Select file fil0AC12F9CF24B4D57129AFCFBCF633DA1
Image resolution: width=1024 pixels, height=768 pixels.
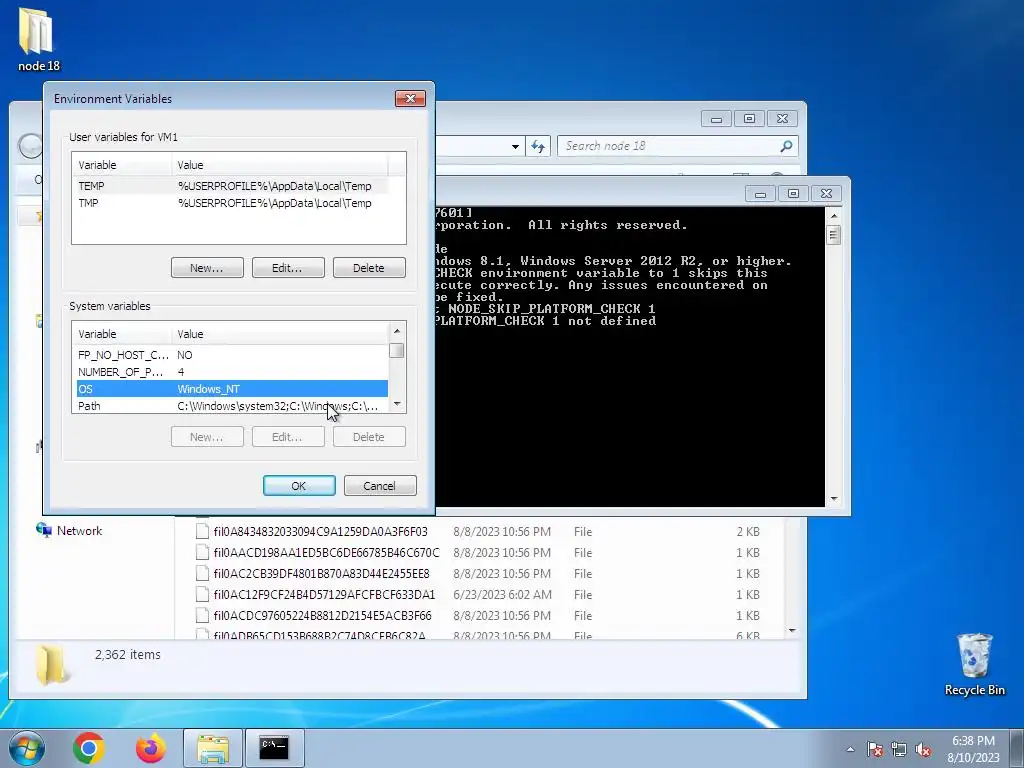click(x=324, y=594)
